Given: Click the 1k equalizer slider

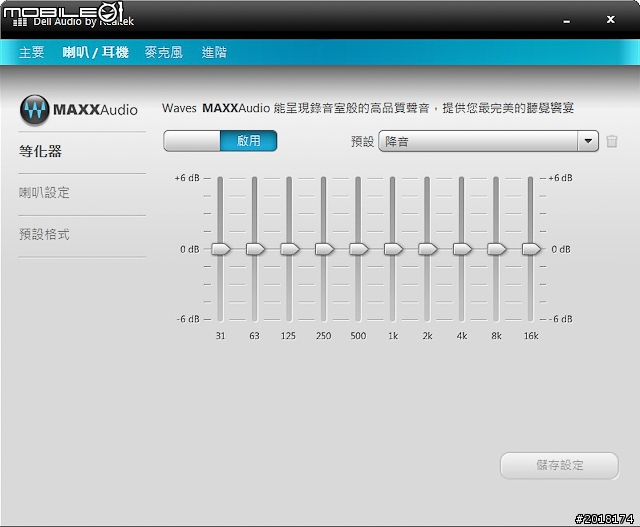Looking at the screenshot, I should [393, 249].
